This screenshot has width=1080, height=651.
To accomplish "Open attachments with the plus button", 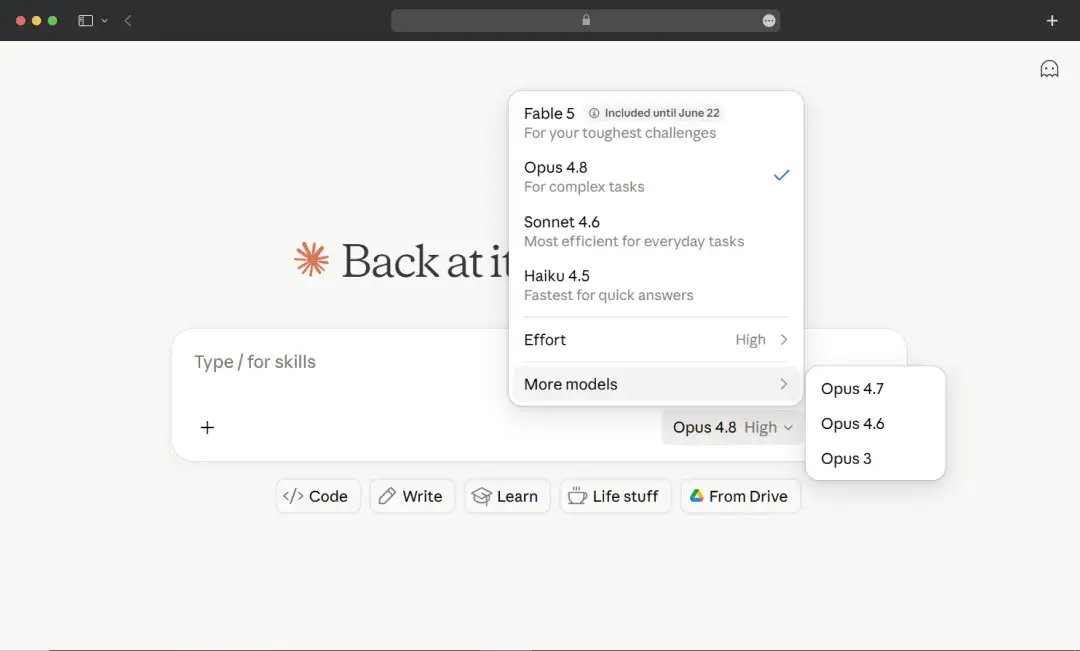I will [x=207, y=427].
